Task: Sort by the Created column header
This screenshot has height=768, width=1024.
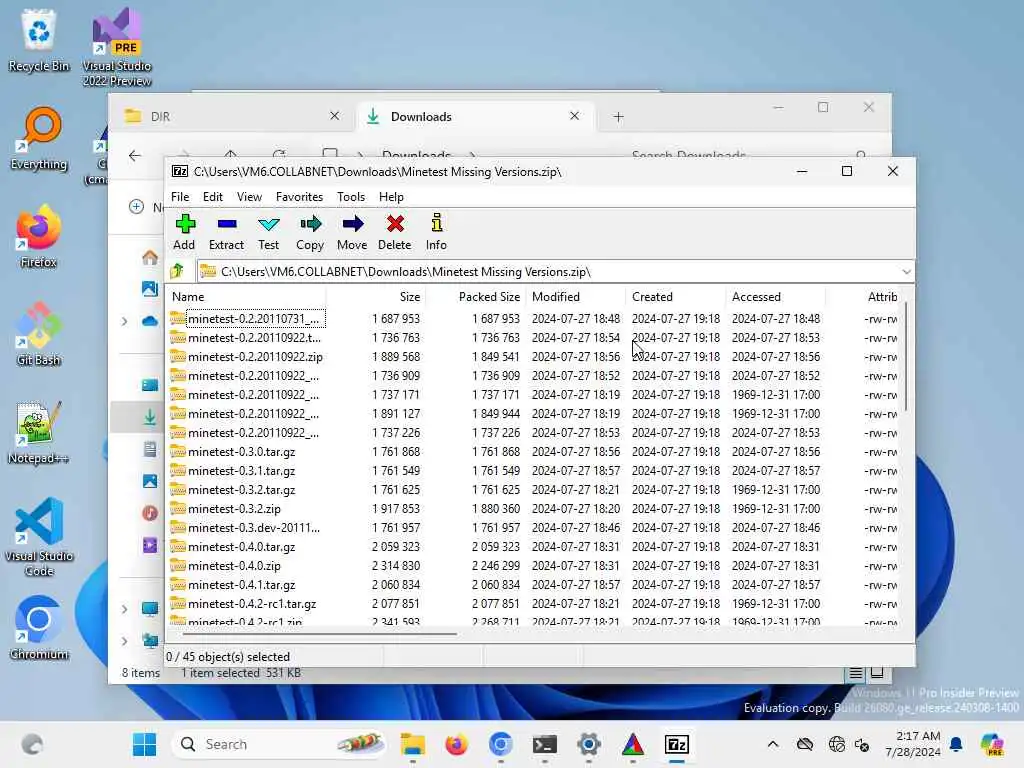Action: 675,296
